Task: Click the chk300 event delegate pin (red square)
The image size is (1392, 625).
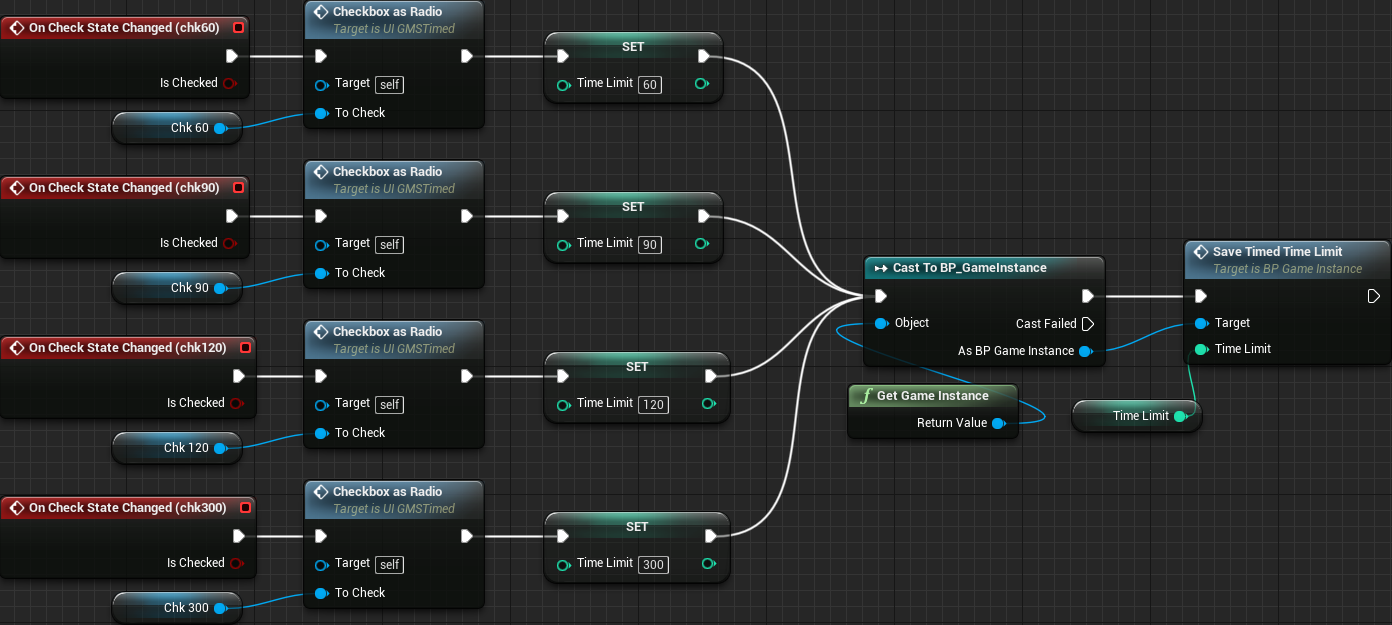Action: [245, 508]
